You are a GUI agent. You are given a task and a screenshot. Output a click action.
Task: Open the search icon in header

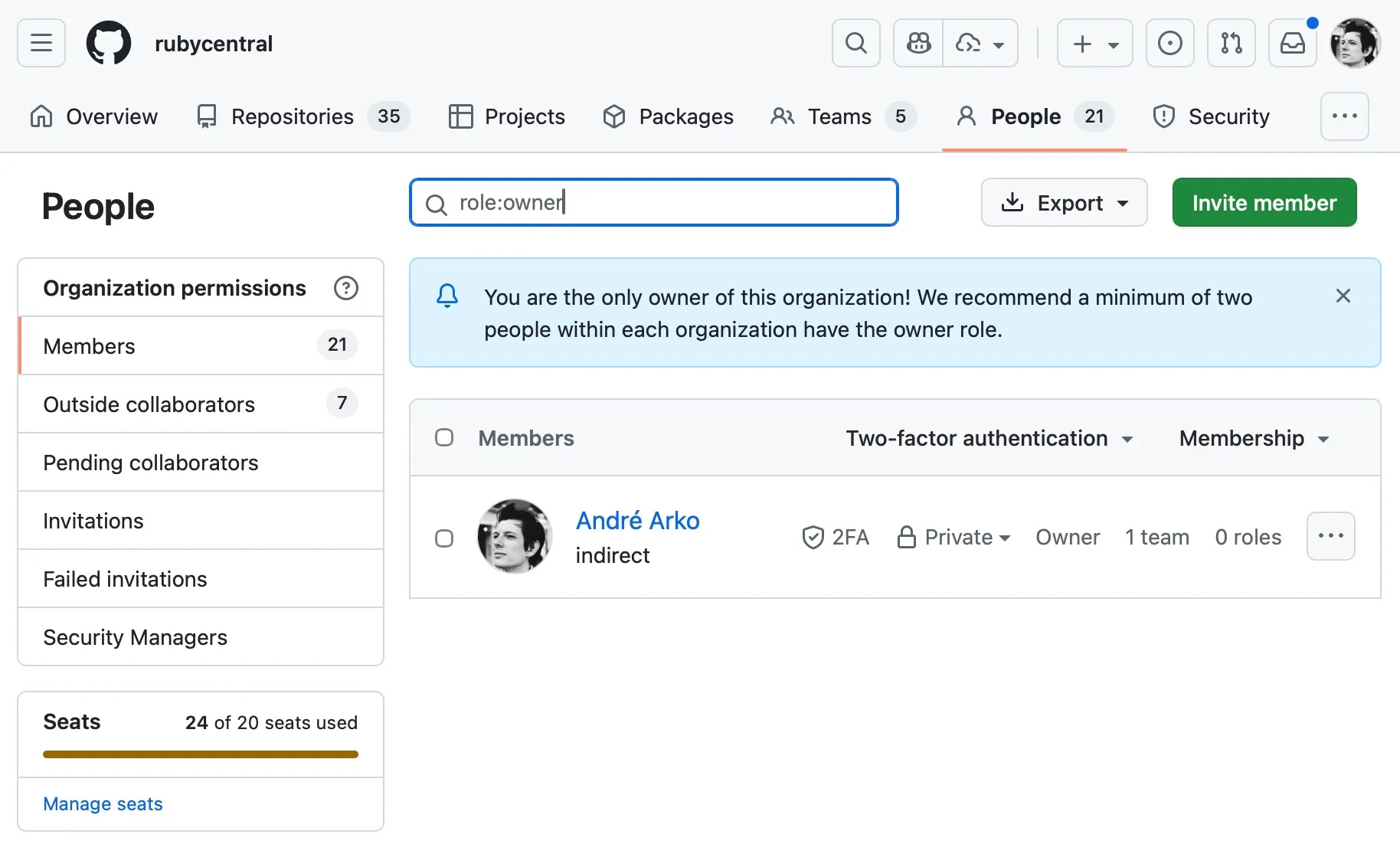tap(855, 43)
